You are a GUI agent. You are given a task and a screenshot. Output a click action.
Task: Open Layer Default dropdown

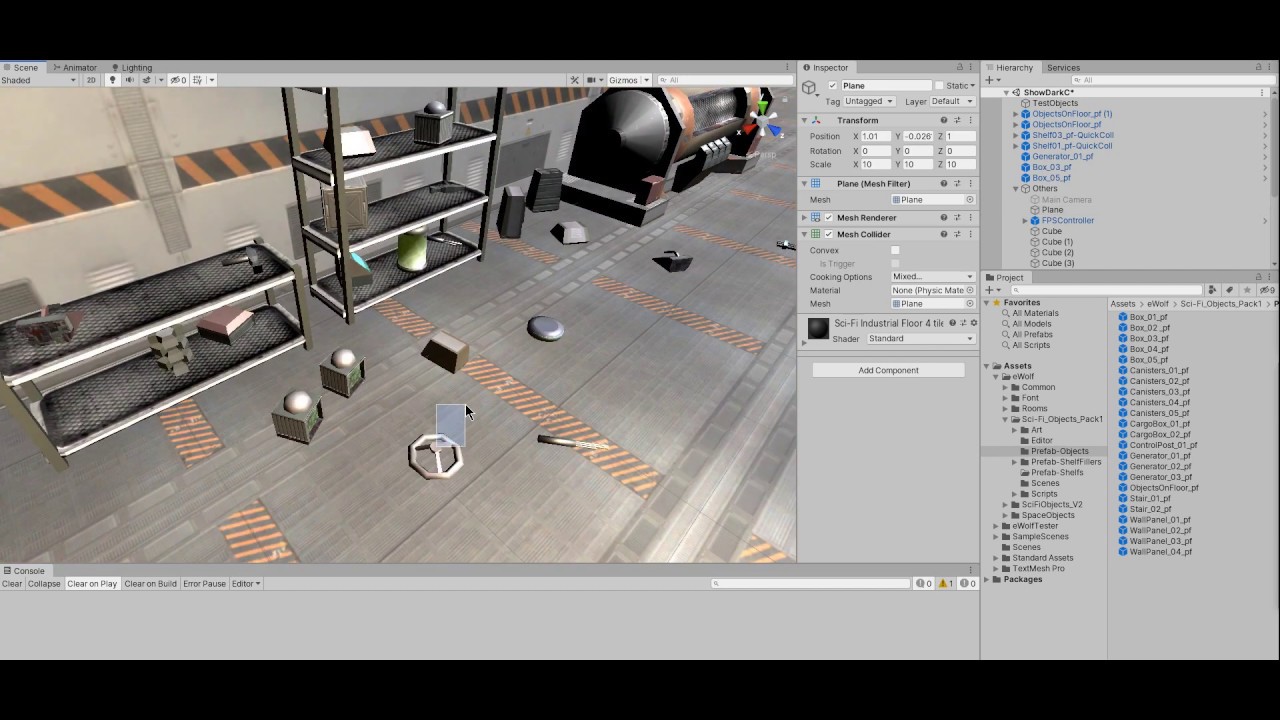pos(953,101)
